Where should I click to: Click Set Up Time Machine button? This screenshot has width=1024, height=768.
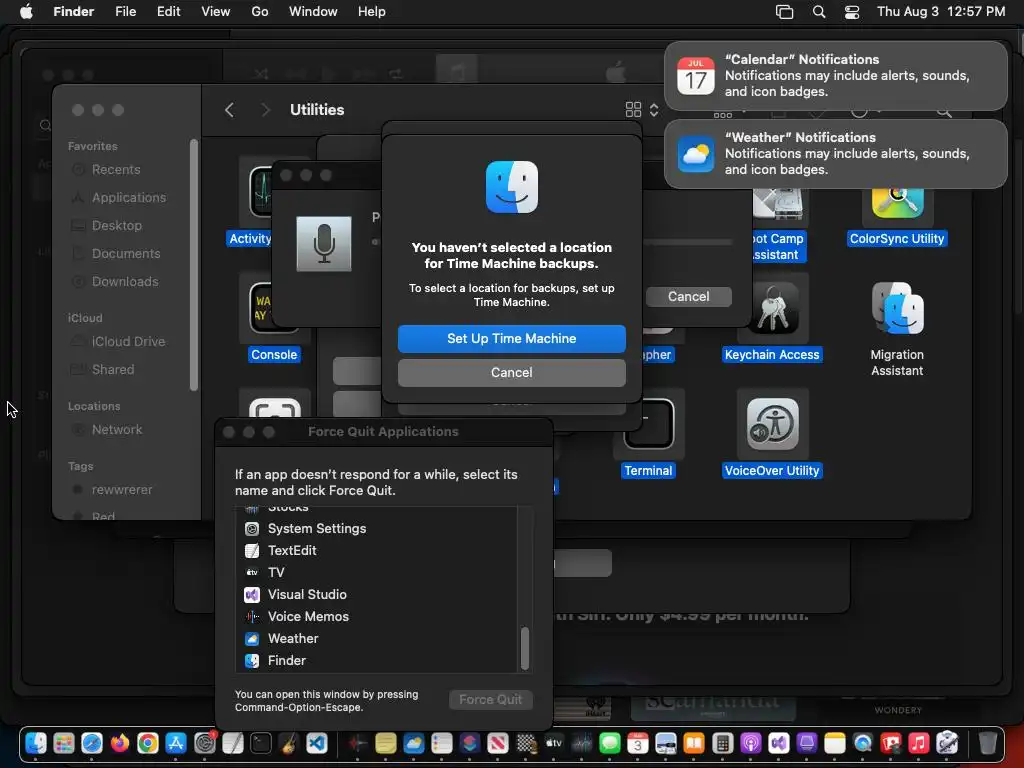[511, 338]
